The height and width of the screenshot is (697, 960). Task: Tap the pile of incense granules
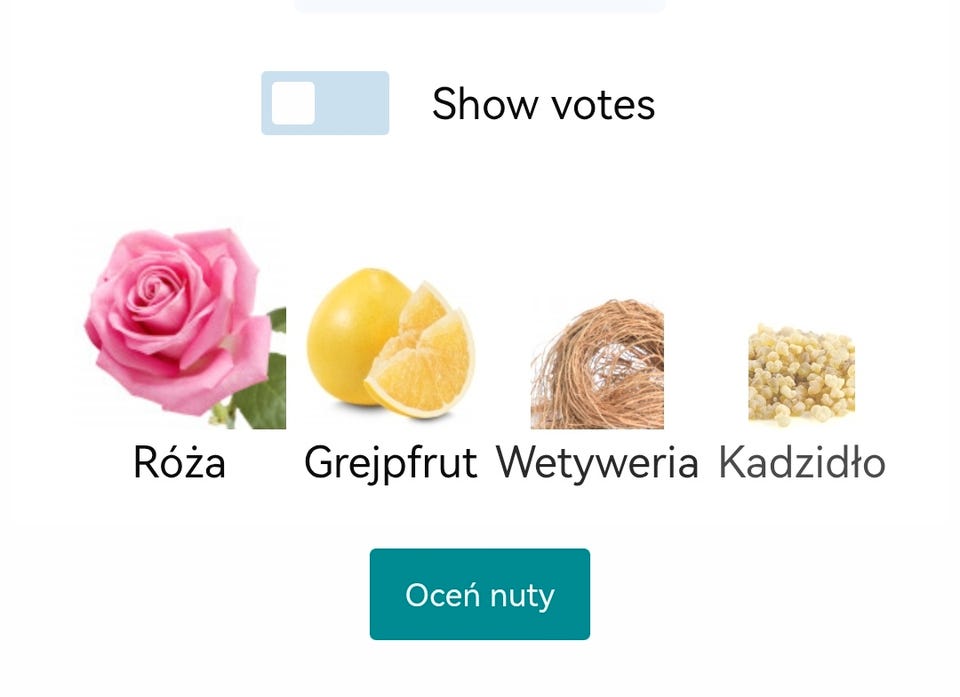click(x=801, y=375)
